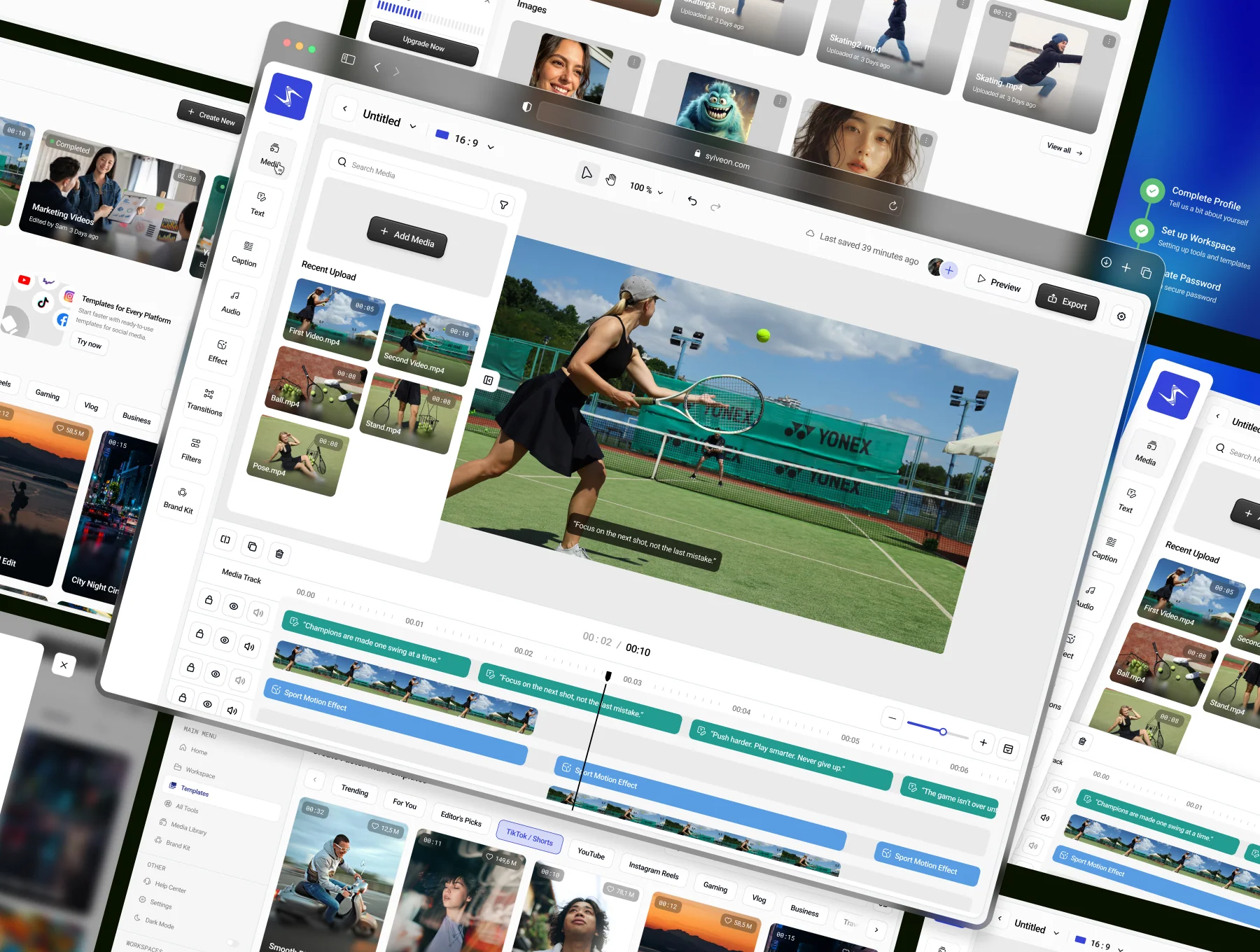This screenshot has height=952, width=1260.
Task: Open the browser downloads icon
Action: (x=1106, y=262)
